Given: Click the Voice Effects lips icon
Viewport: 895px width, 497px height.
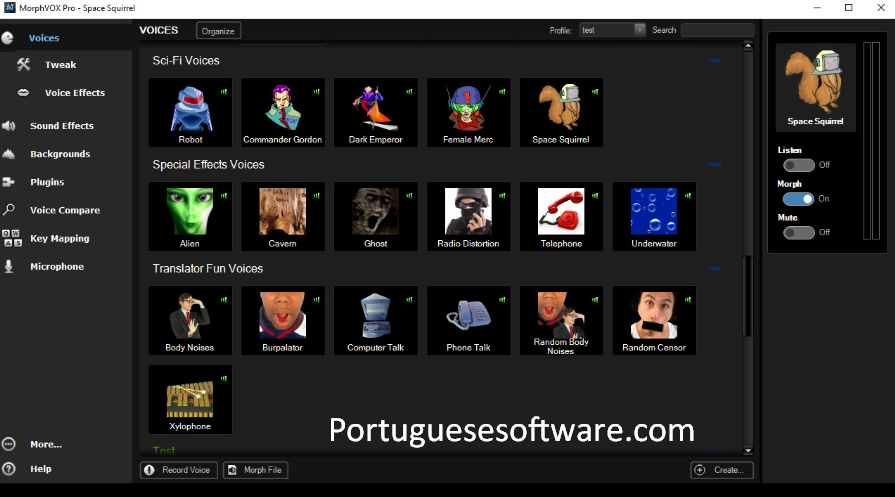Looking at the screenshot, I should point(23,92).
